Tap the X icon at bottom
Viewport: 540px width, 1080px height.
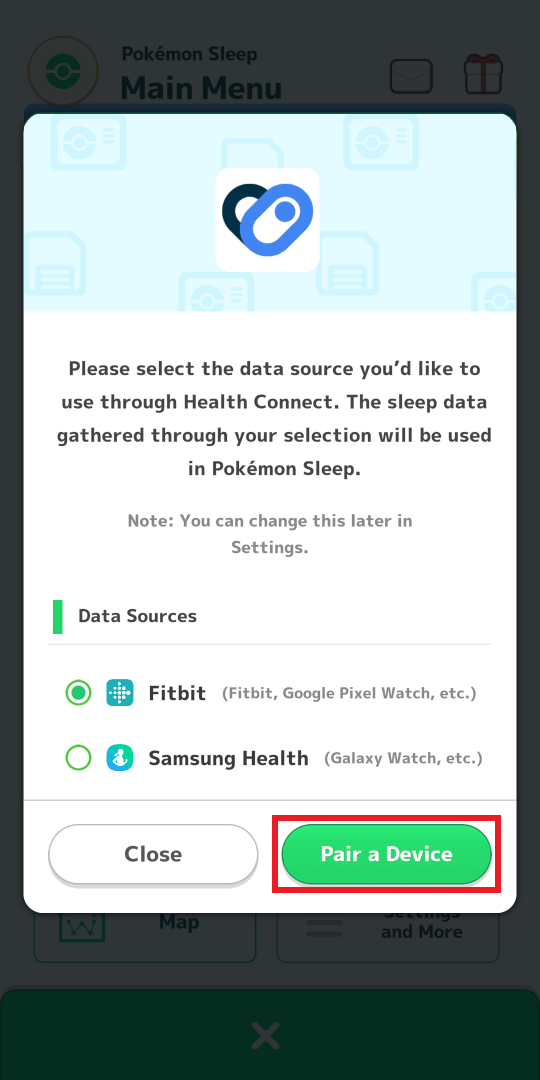[266, 1036]
